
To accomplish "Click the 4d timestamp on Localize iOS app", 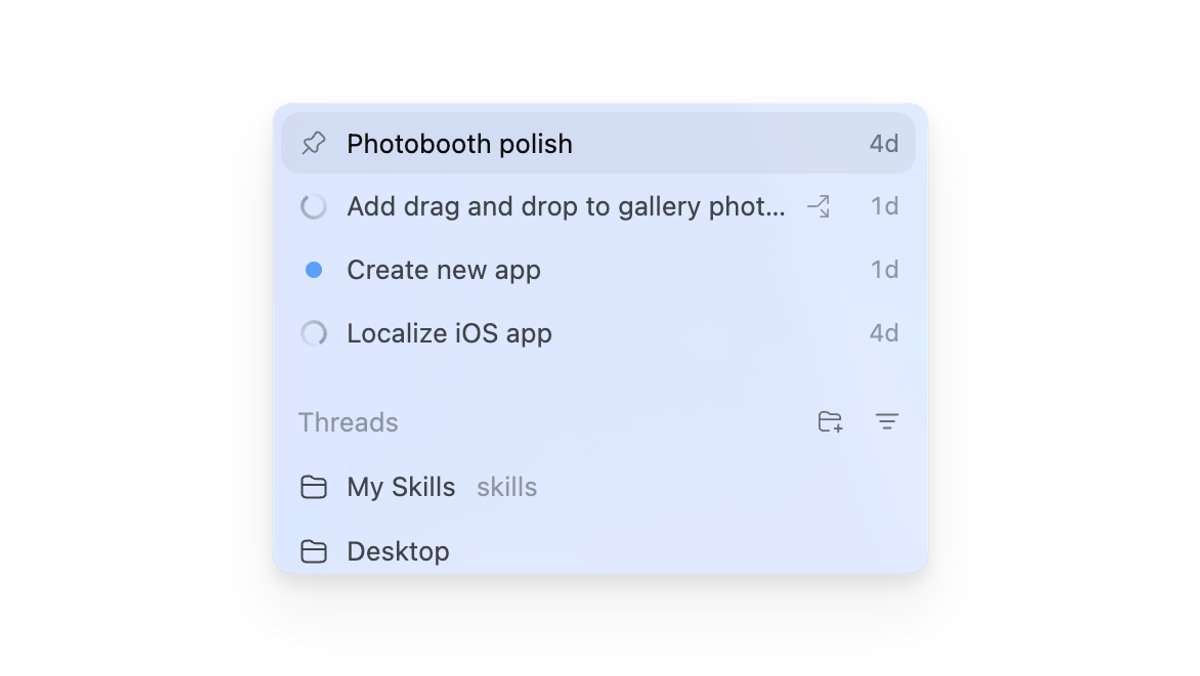I will [x=884, y=333].
